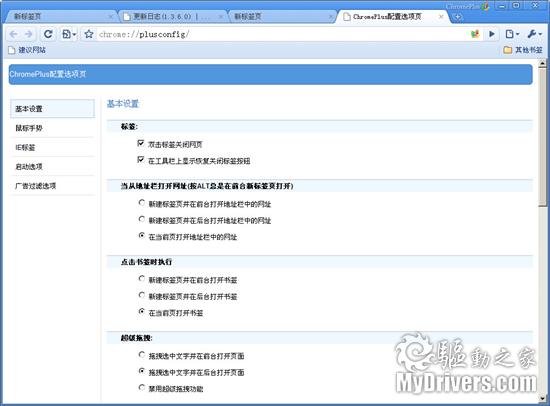Maximize the ChromePlus window

[x=516, y=6]
